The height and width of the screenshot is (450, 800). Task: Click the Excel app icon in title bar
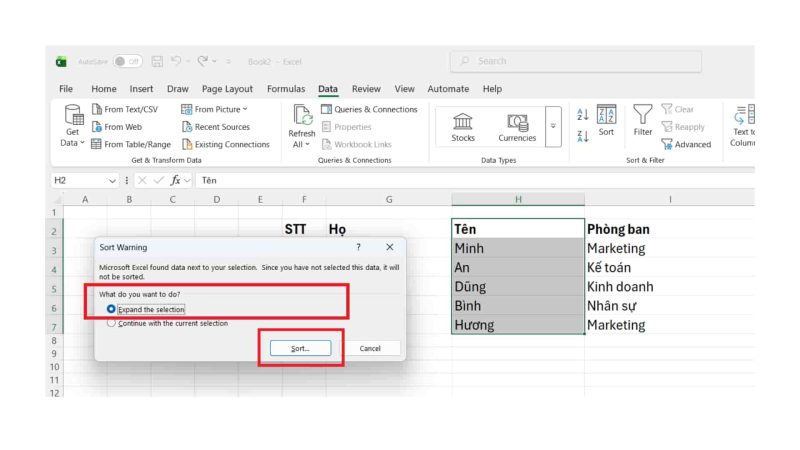coord(61,62)
